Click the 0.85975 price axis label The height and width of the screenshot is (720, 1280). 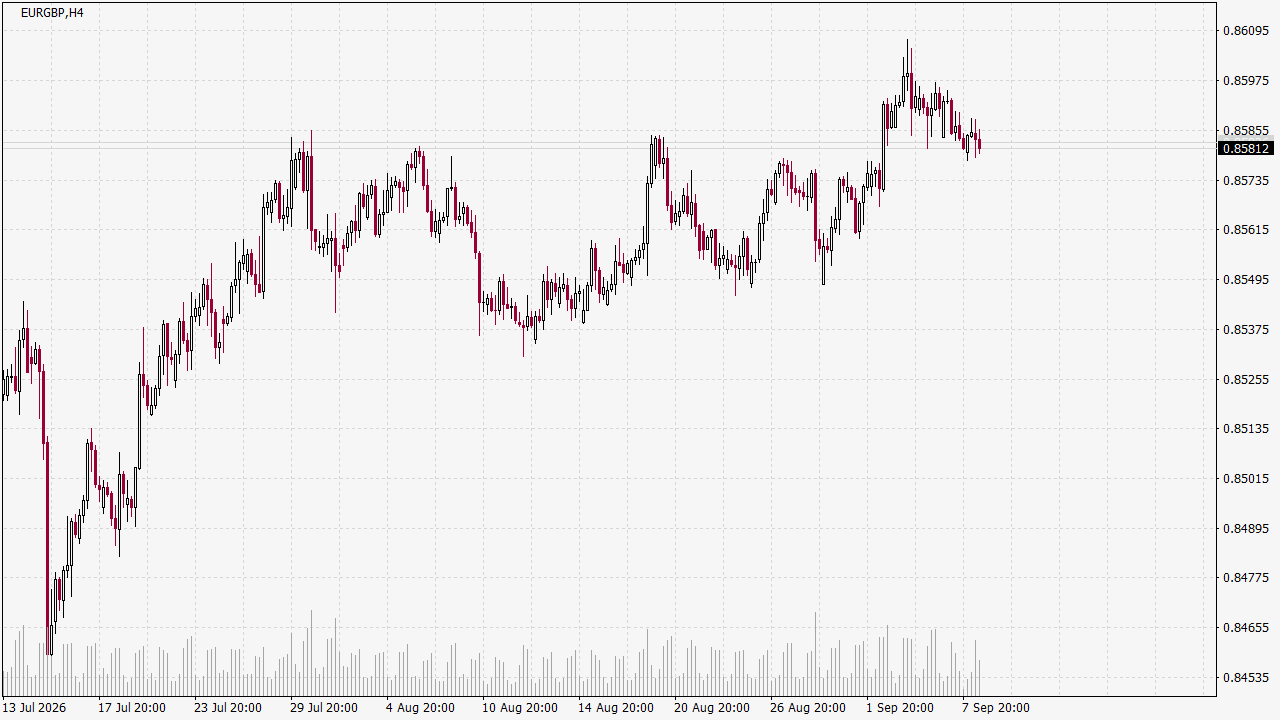(x=1245, y=81)
